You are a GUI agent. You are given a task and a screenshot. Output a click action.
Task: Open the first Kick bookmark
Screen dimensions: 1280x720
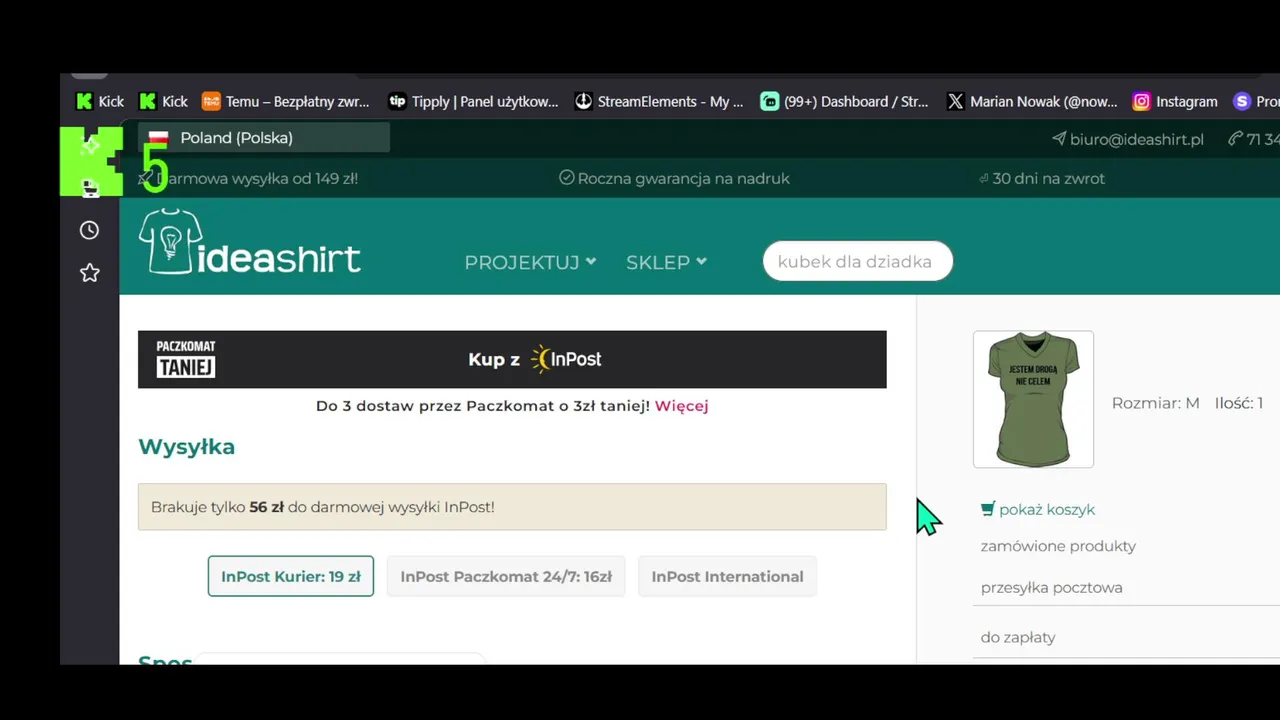100,101
